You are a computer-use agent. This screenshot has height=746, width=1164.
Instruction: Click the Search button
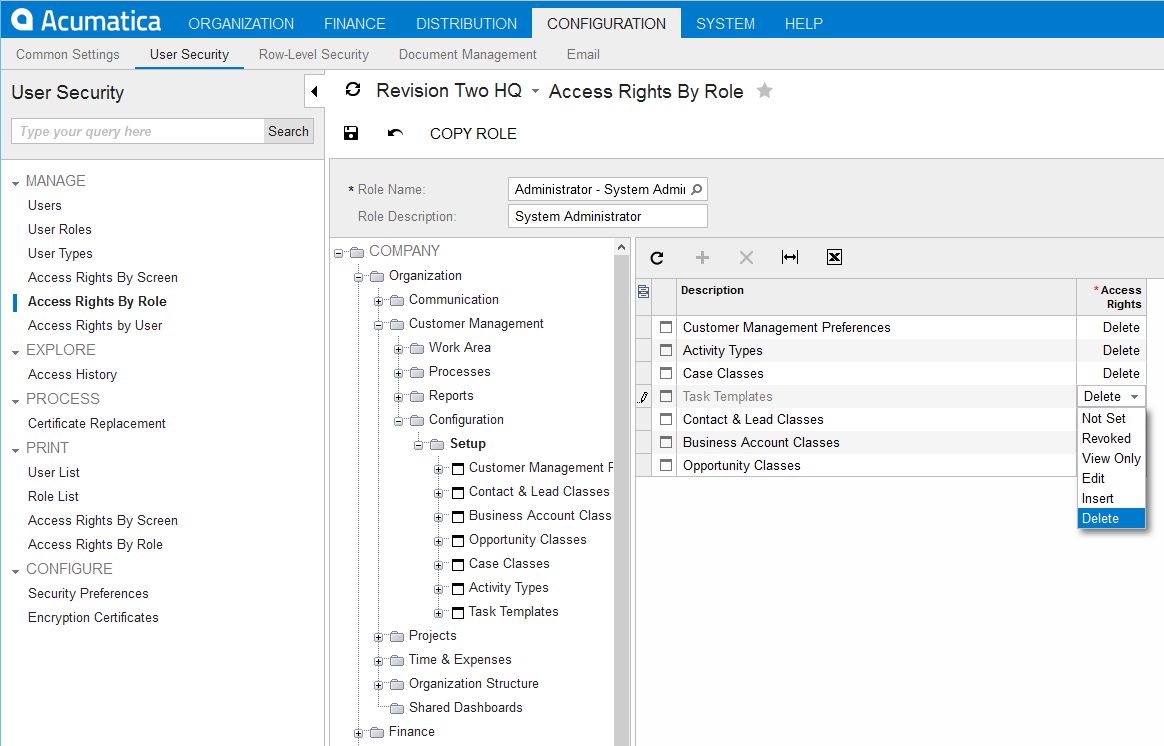point(288,131)
